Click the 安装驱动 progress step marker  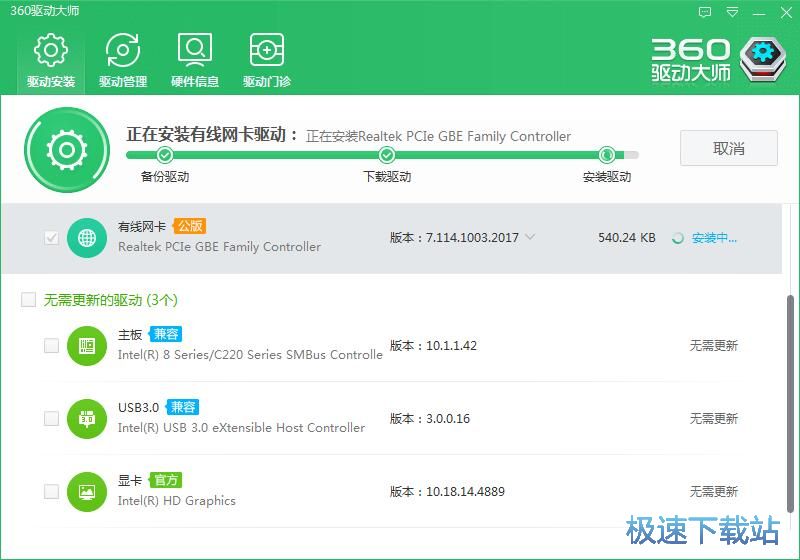pyautogui.click(x=607, y=155)
